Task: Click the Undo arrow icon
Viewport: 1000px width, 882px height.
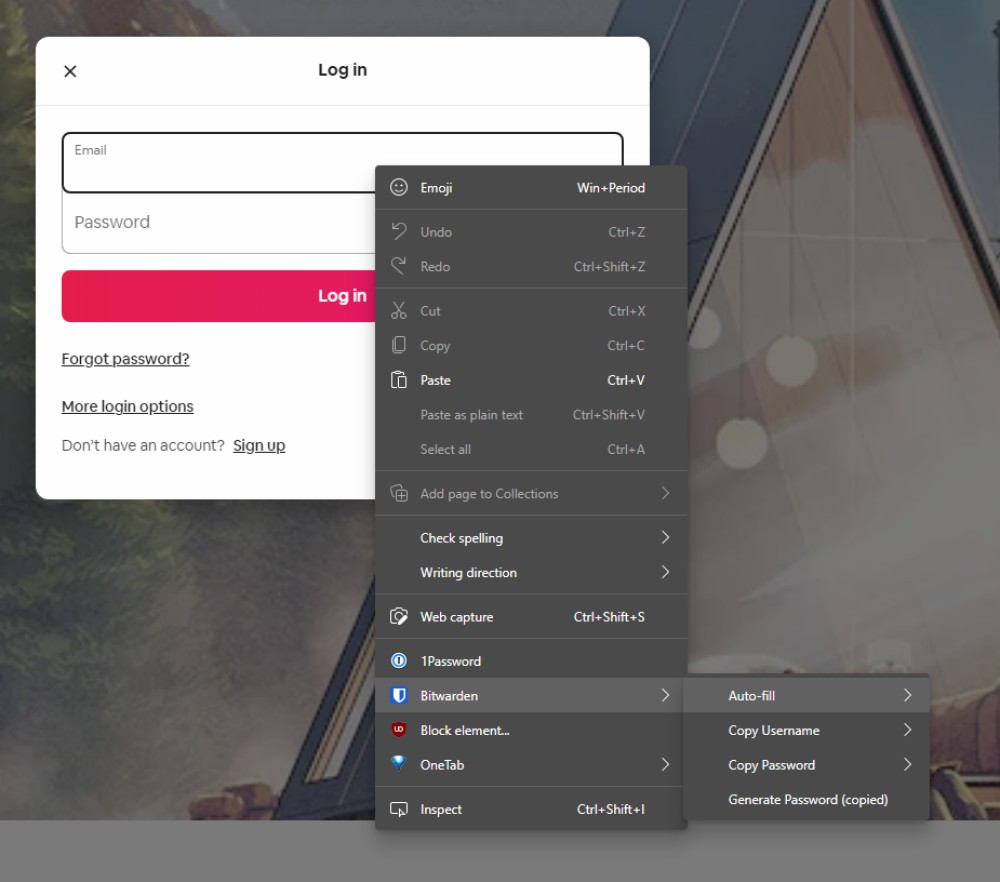Action: pyautogui.click(x=399, y=232)
